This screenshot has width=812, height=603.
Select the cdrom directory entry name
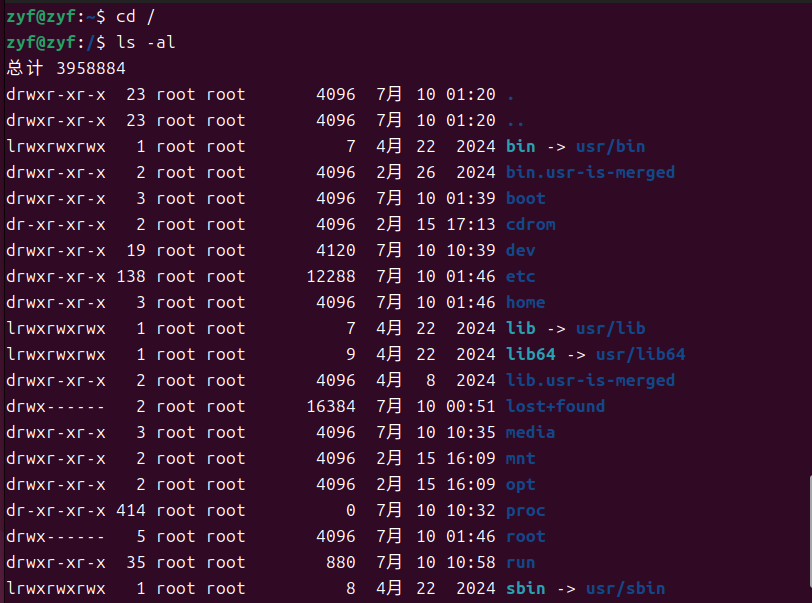coord(530,224)
